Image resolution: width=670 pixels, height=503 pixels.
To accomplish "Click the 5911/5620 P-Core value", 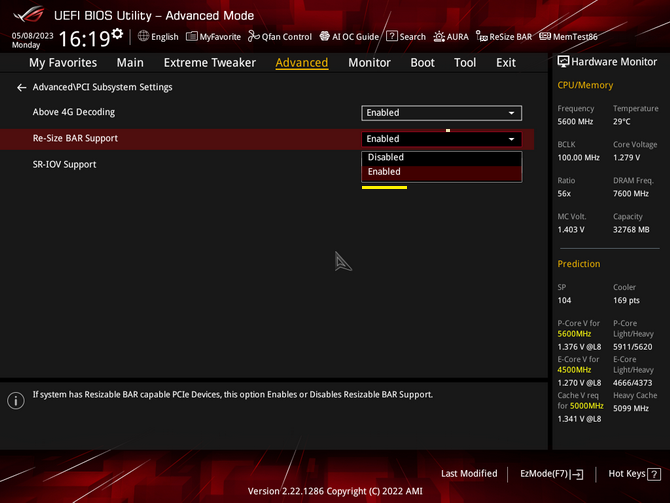I will pyautogui.click(x=633, y=347).
